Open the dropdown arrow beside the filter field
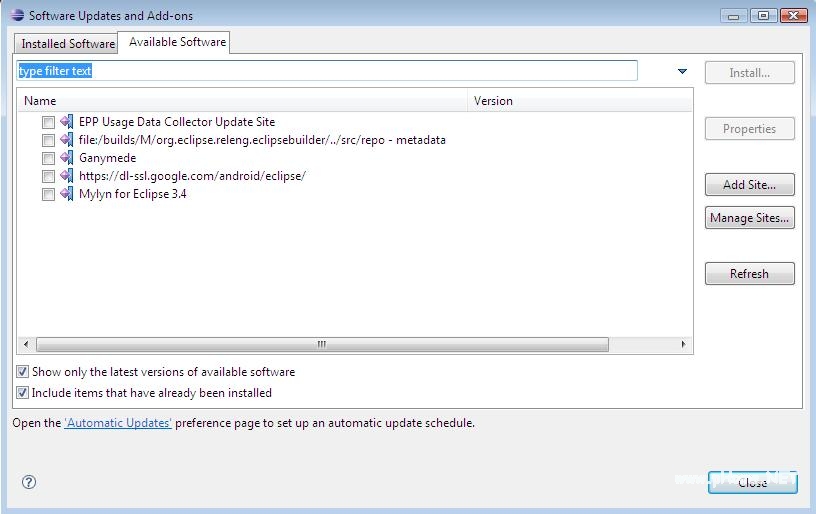Screen dimensions: 816x514 click(682, 71)
